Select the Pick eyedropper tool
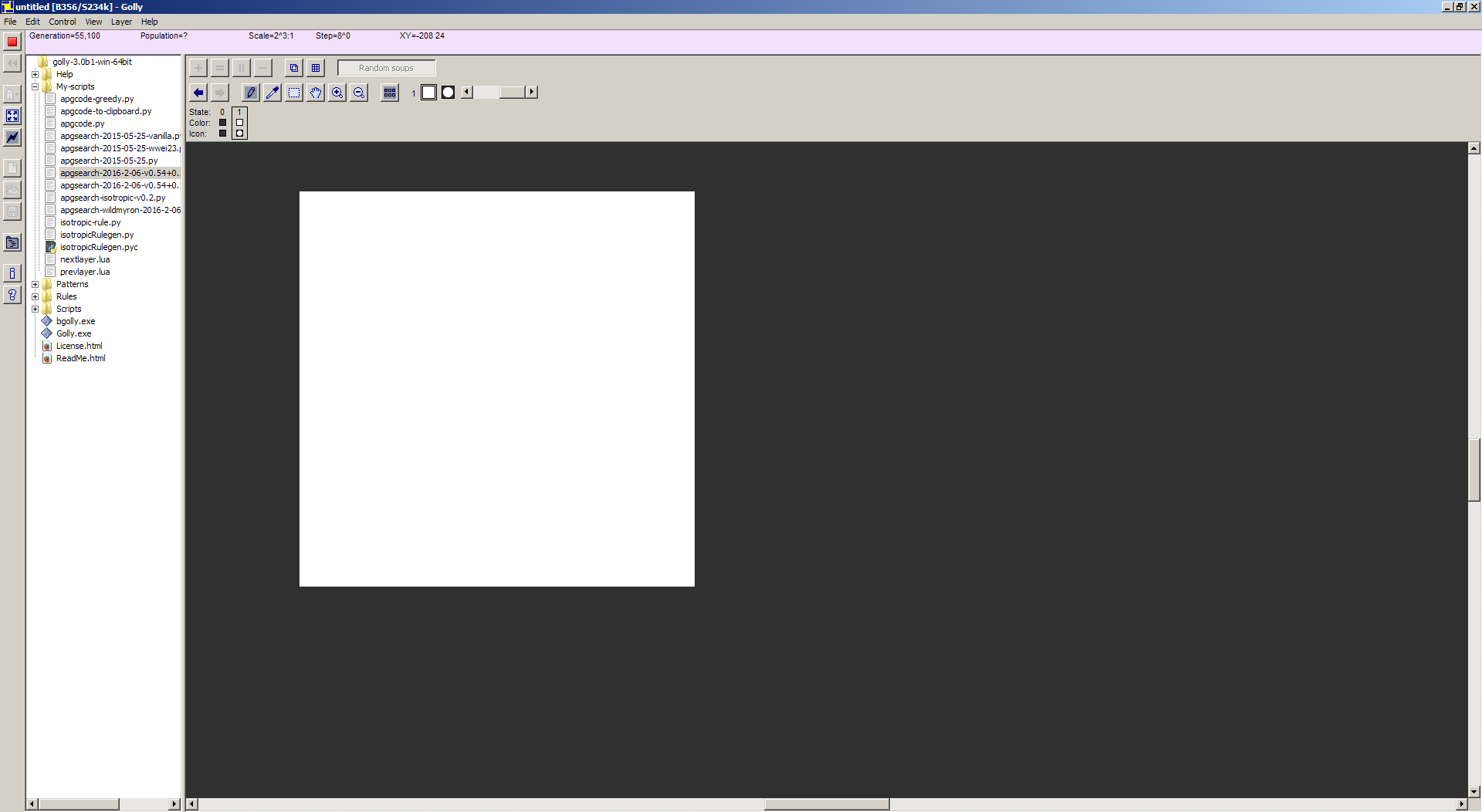1482x812 pixels. click(x=272, y=93)
